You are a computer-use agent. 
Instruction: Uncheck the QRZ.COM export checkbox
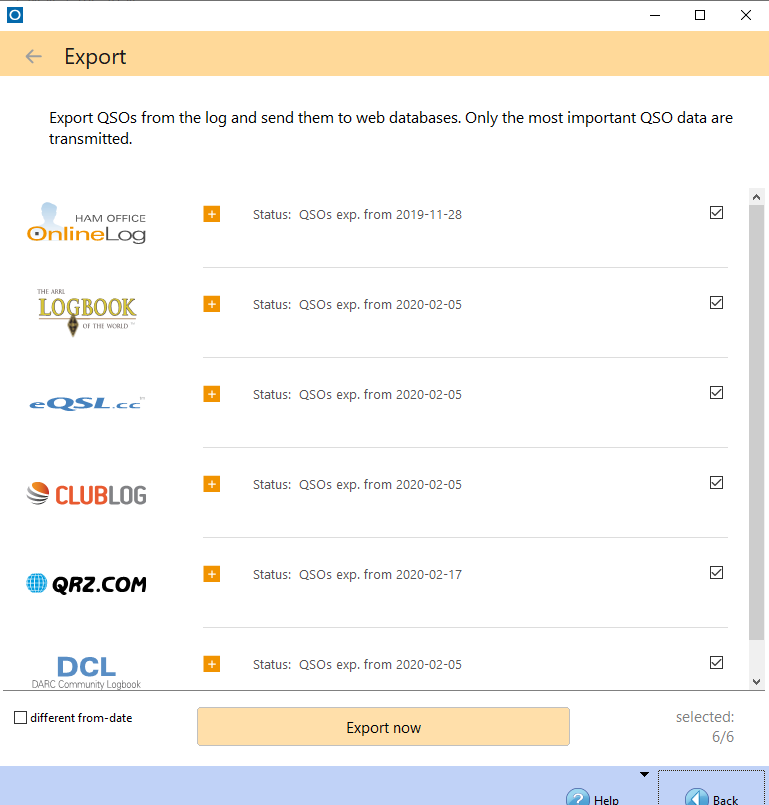coord(716,572)
